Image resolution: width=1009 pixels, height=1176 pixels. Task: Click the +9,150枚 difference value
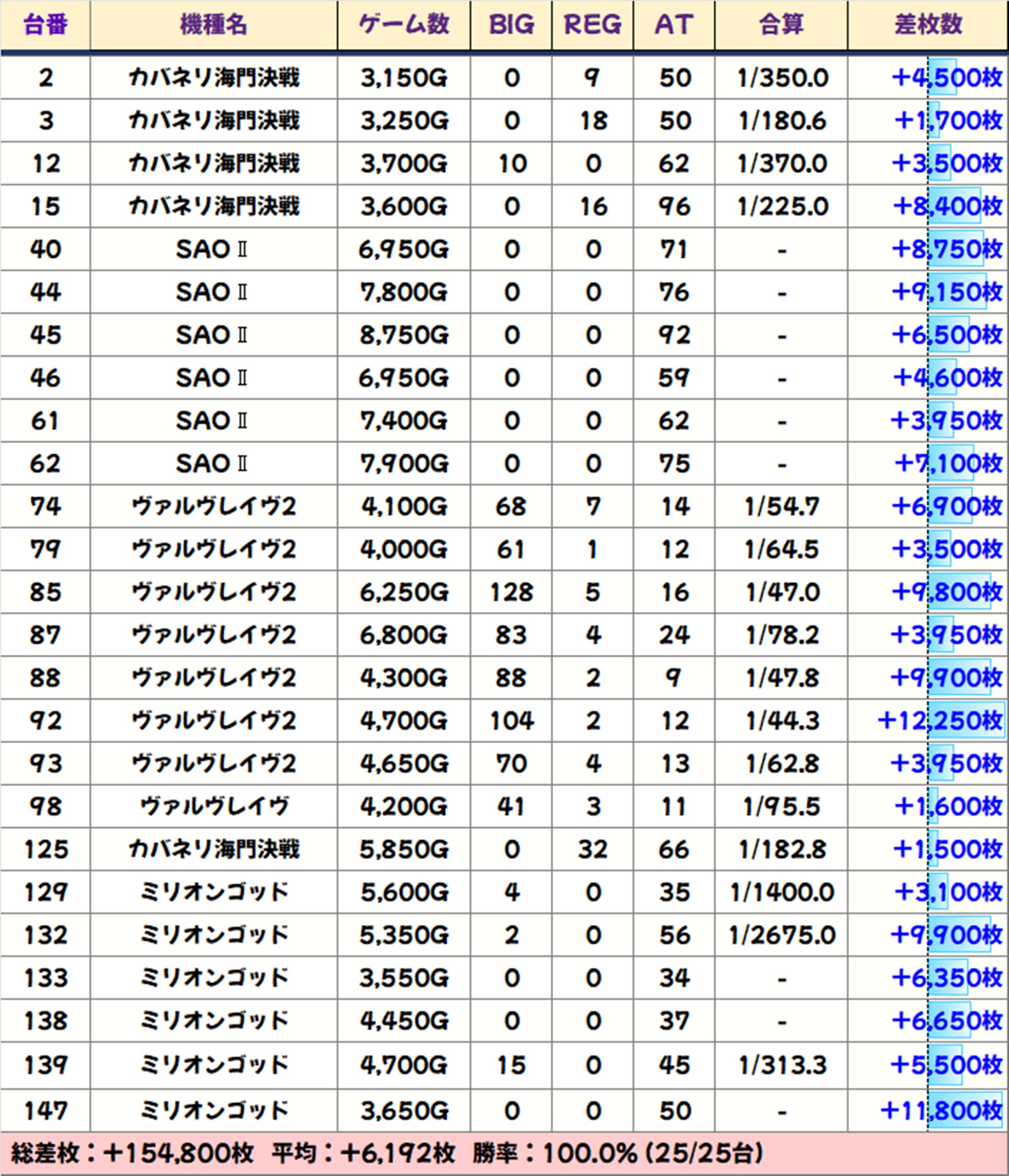(x=947, y=292)
